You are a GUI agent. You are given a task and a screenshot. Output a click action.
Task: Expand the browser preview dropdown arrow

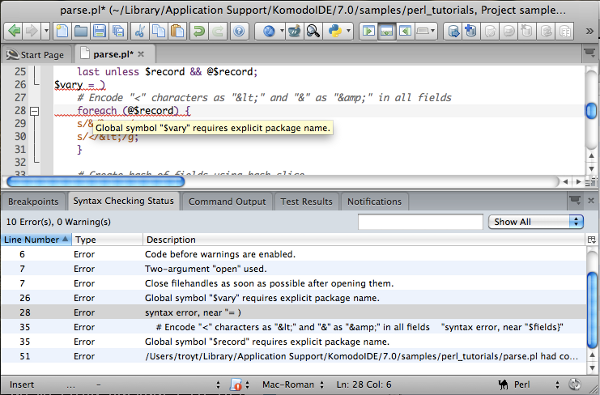point(282,31)
